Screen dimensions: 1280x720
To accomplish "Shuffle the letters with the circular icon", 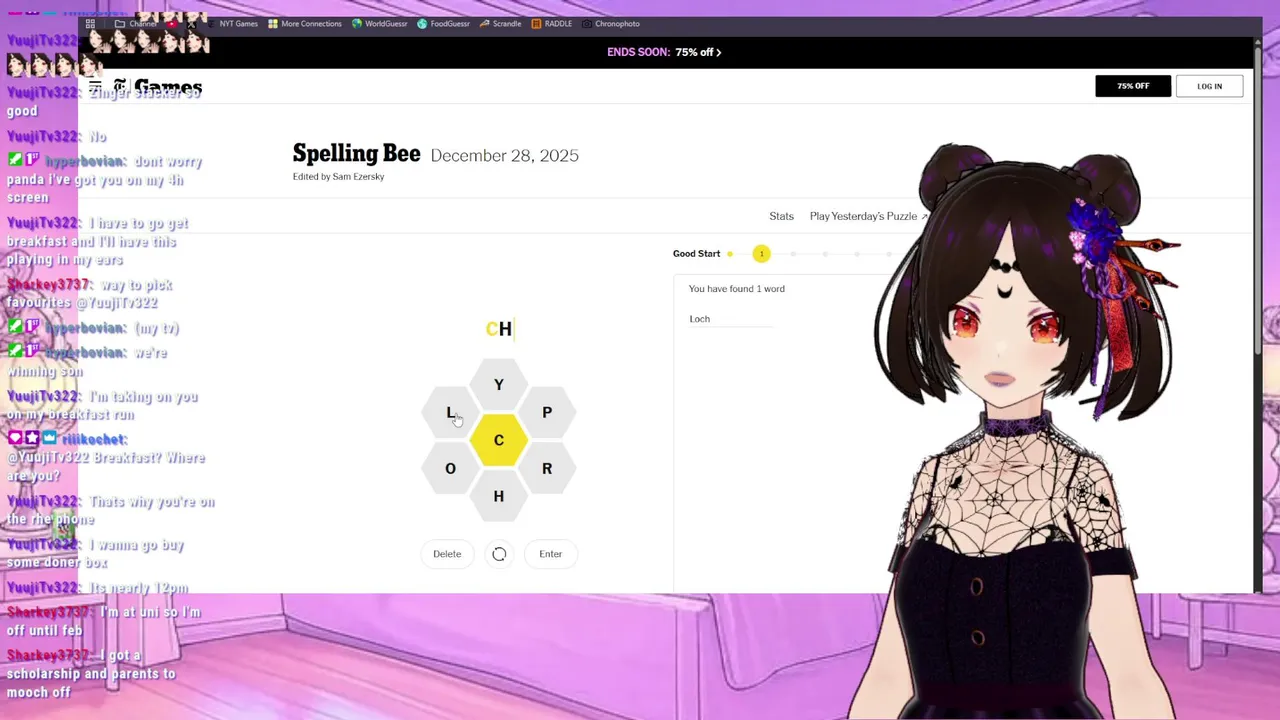I will coord(499,554).
